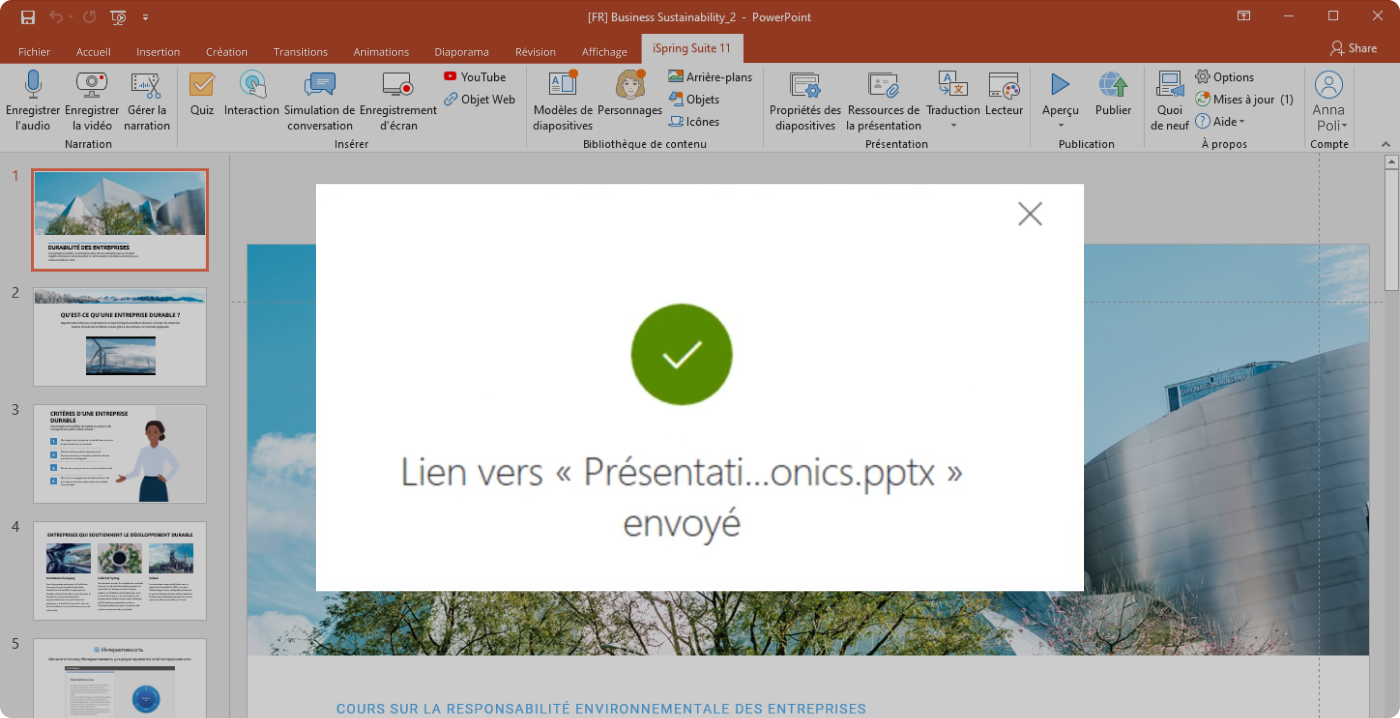Open the Personnages character library
The width and height of the screenshot is (1400, 718).
(630, 86)
